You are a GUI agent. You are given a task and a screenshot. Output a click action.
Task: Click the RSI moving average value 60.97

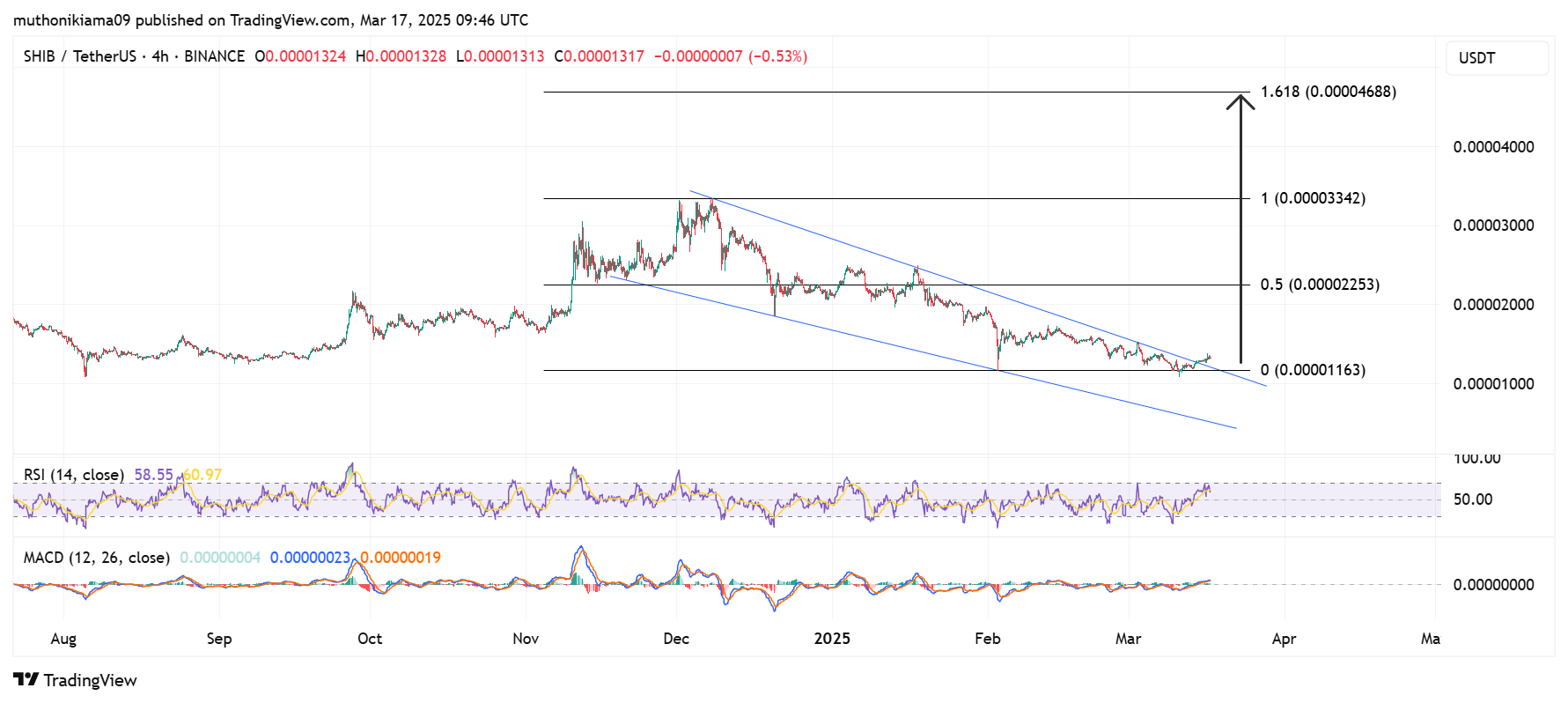[203, 475]
